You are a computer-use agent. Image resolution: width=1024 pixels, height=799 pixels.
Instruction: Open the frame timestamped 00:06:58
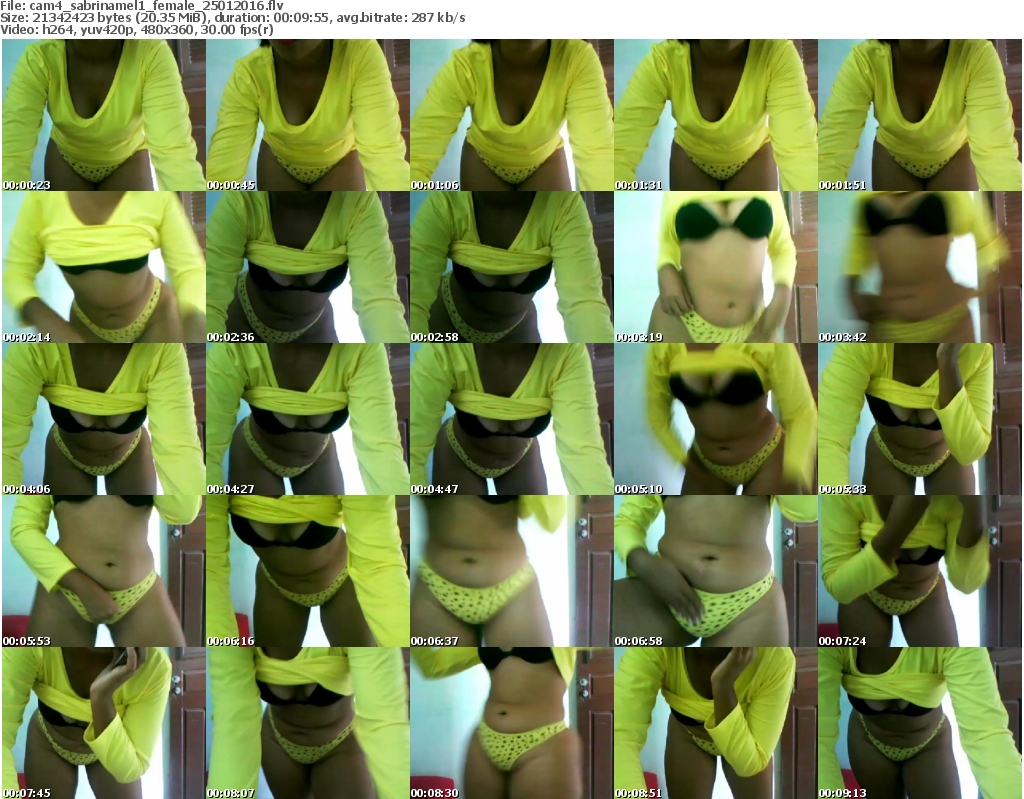pyautogui.click(x=716, y=571)
